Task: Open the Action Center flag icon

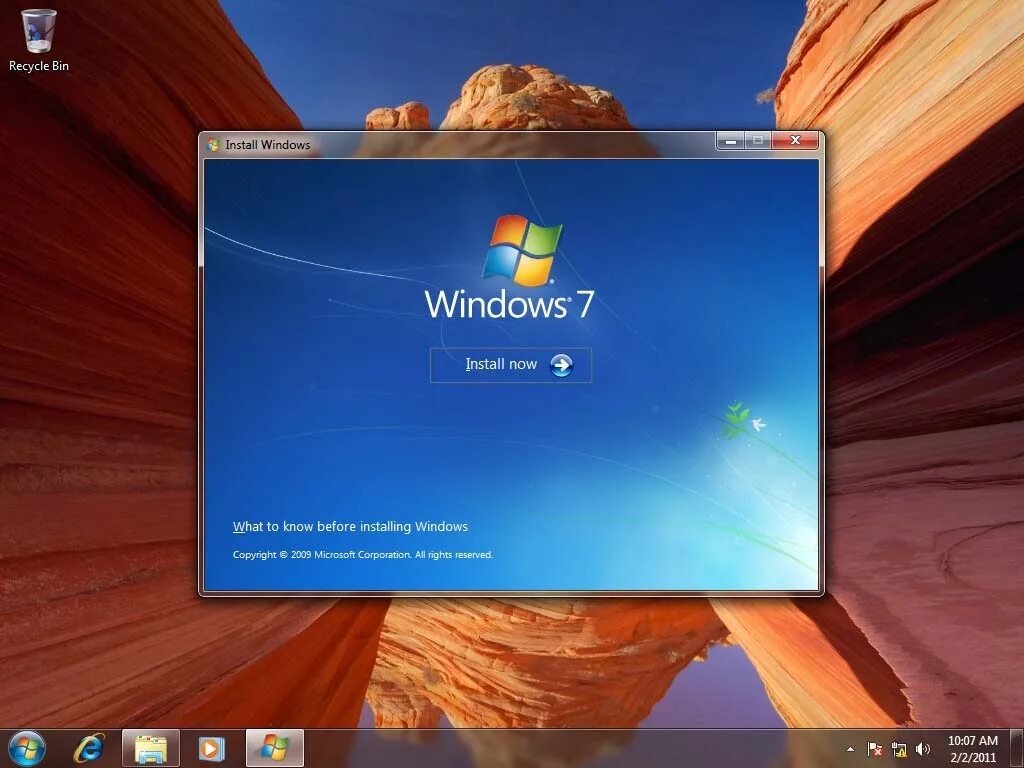Action: 874,749
